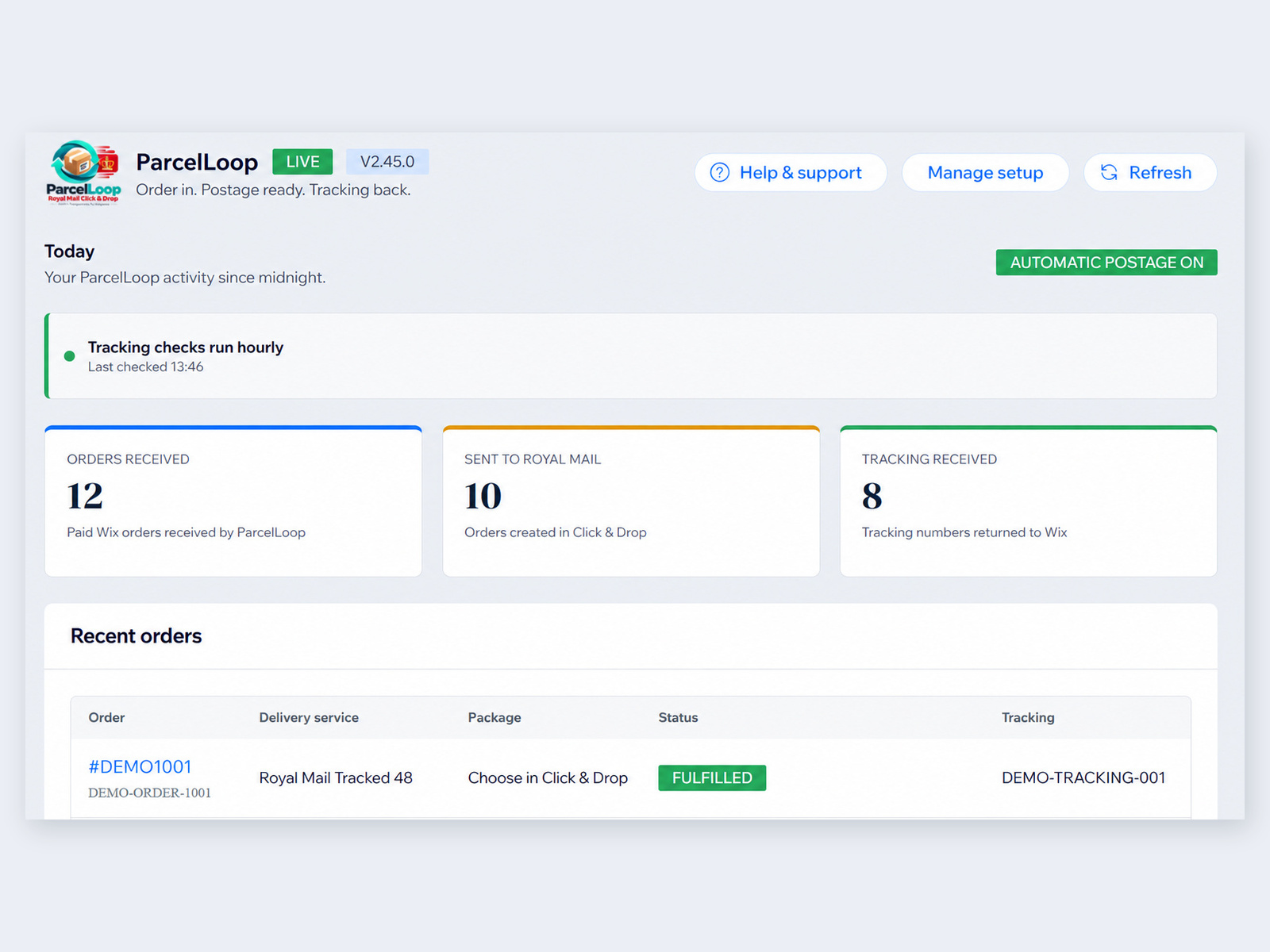1270x952 pixels.
Task: Click the Tracking column header
Action: pyautogui.click(x=1028, y=717)
